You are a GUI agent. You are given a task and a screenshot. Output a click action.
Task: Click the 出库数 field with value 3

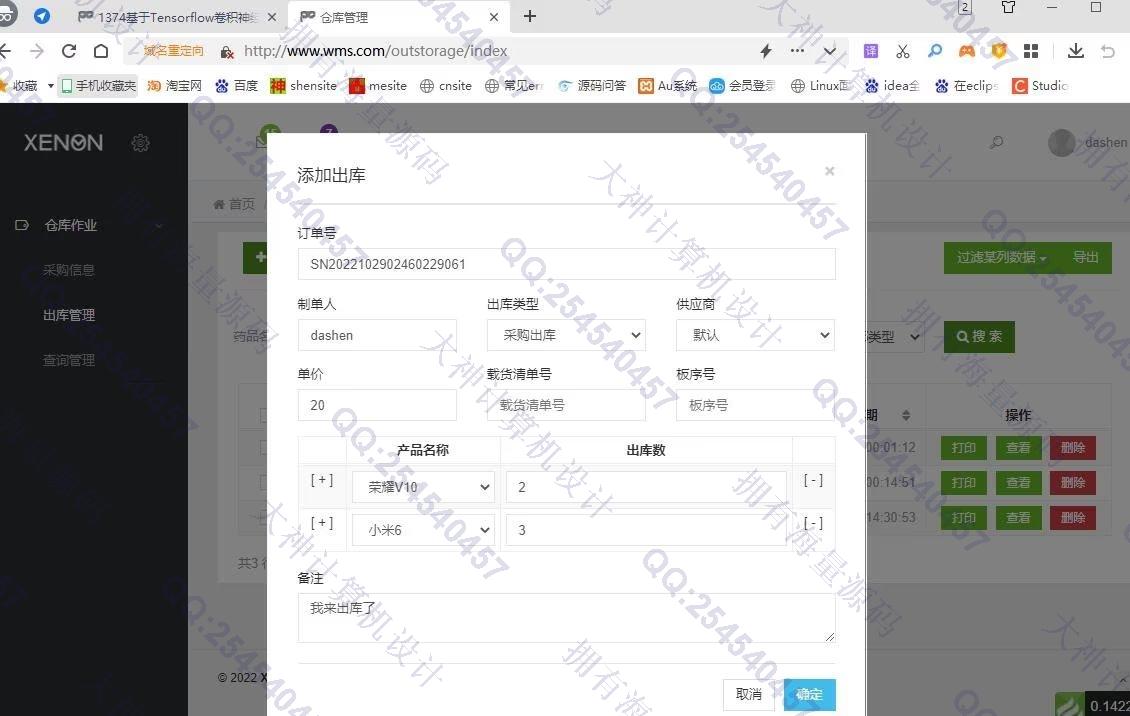[646, 530]
